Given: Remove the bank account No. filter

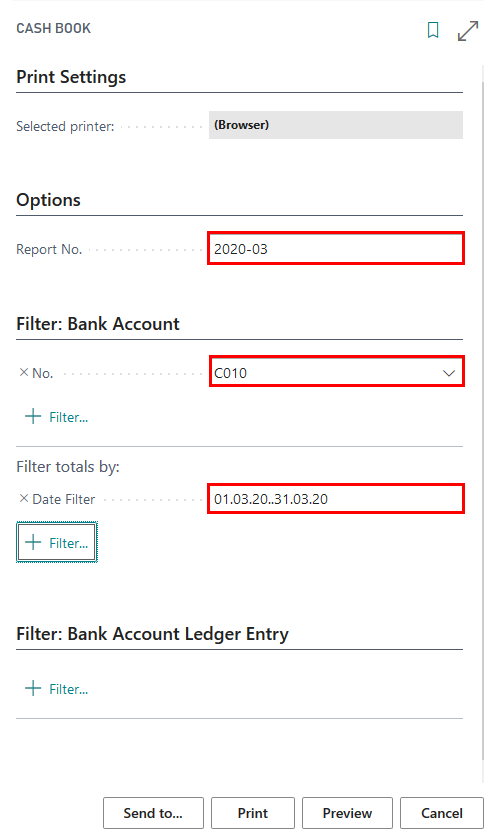Looking at the screenshot, I should [24, 373].
